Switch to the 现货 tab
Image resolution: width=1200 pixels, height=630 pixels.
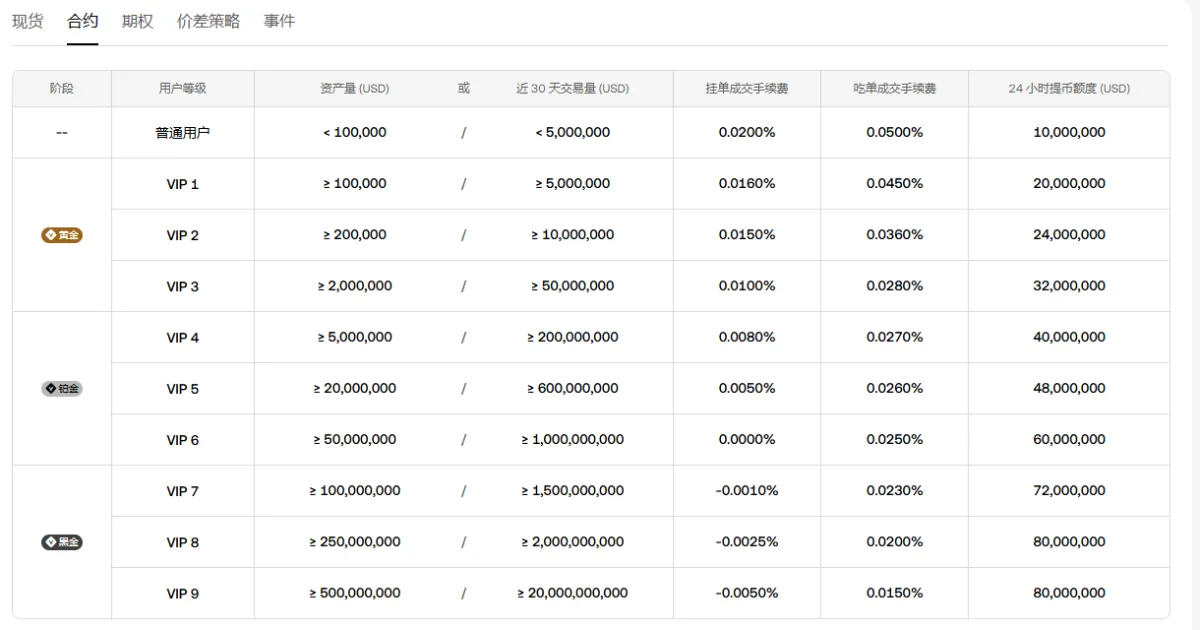tap(27, 21)
